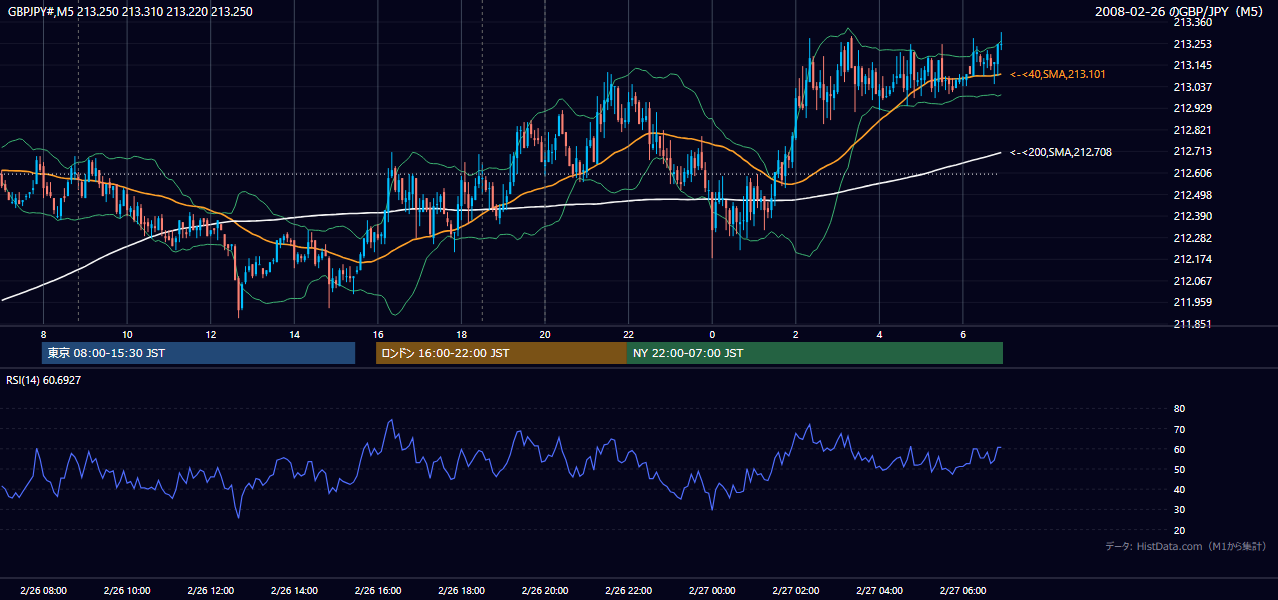Click the Tokyo 08:00-15:30 JST session bar

(x=198, y=353)
